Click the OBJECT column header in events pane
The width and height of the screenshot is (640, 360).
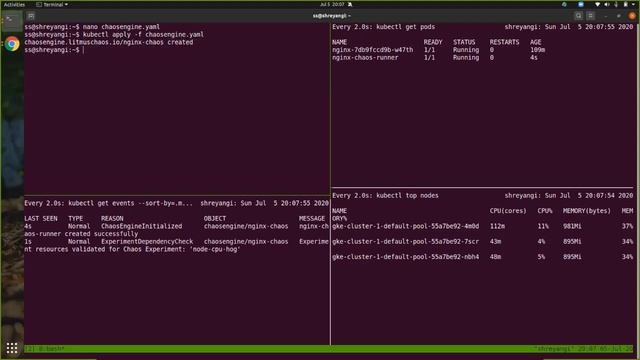(x=215, y=219)
